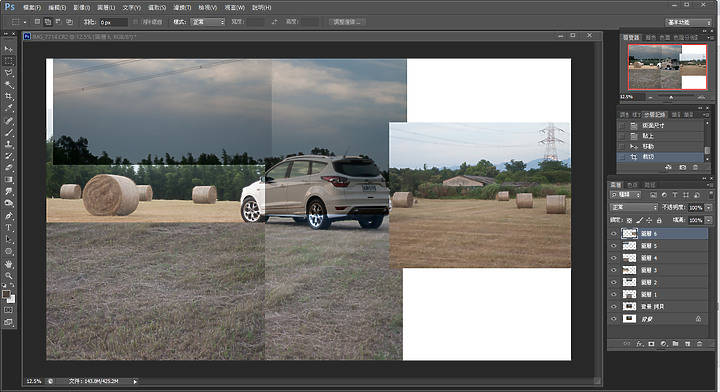Open the Edit (E) menu
720x392 pixels.
57,8
